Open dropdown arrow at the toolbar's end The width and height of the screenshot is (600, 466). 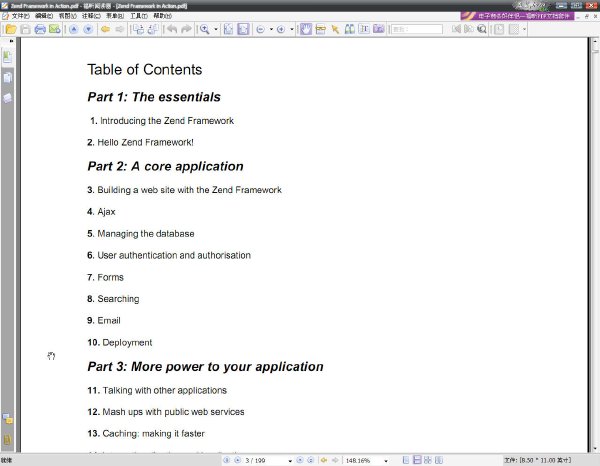[524, 29]
